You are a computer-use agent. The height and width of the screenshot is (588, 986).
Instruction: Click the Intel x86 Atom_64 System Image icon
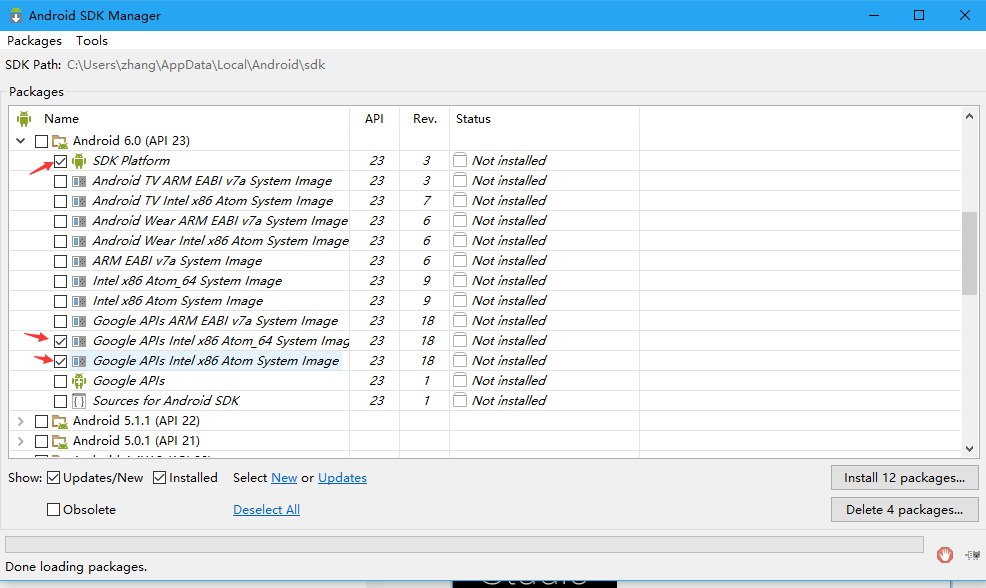pos(79,282)
